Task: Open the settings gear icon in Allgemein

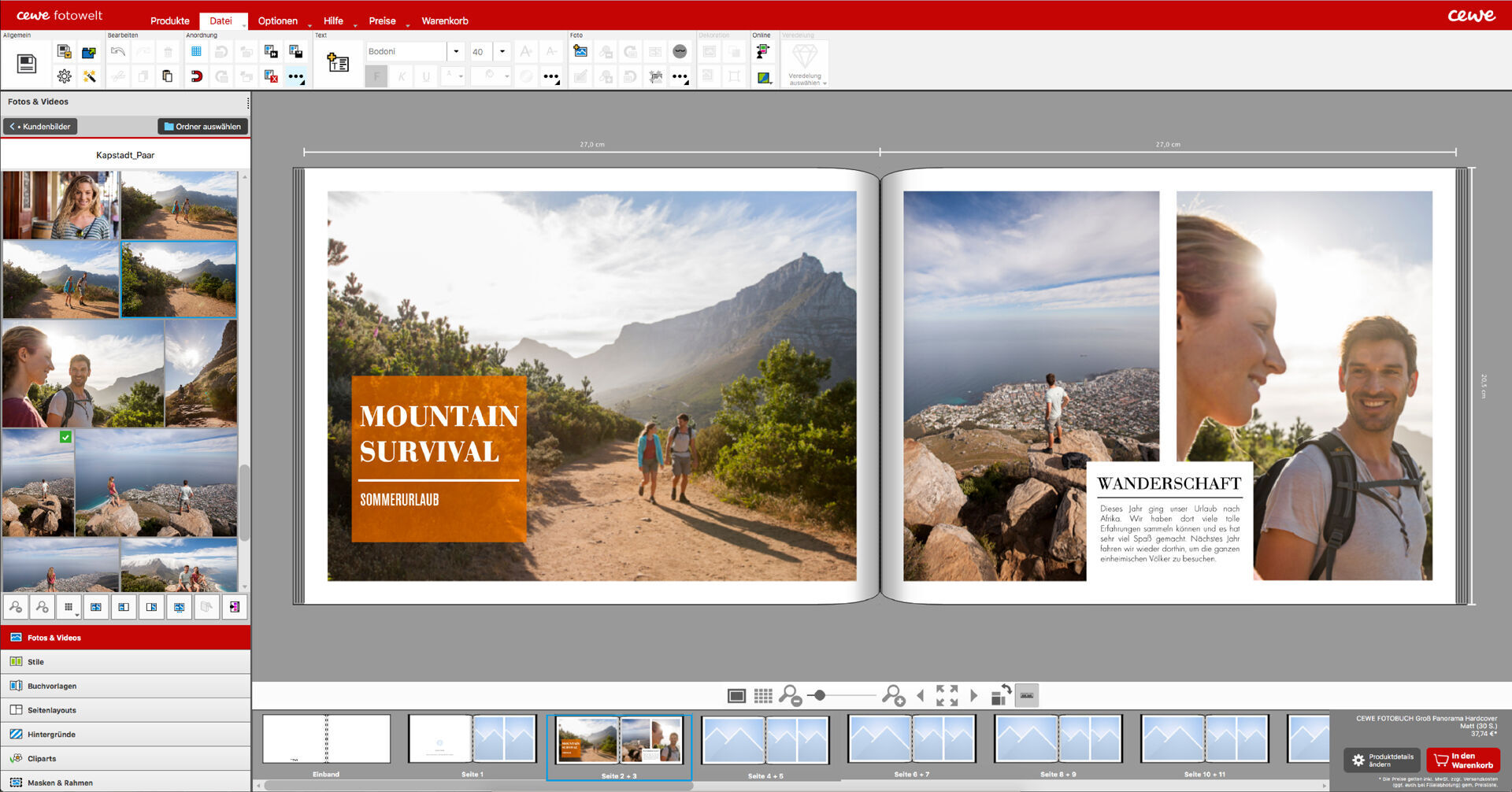Action: [65, 76]
